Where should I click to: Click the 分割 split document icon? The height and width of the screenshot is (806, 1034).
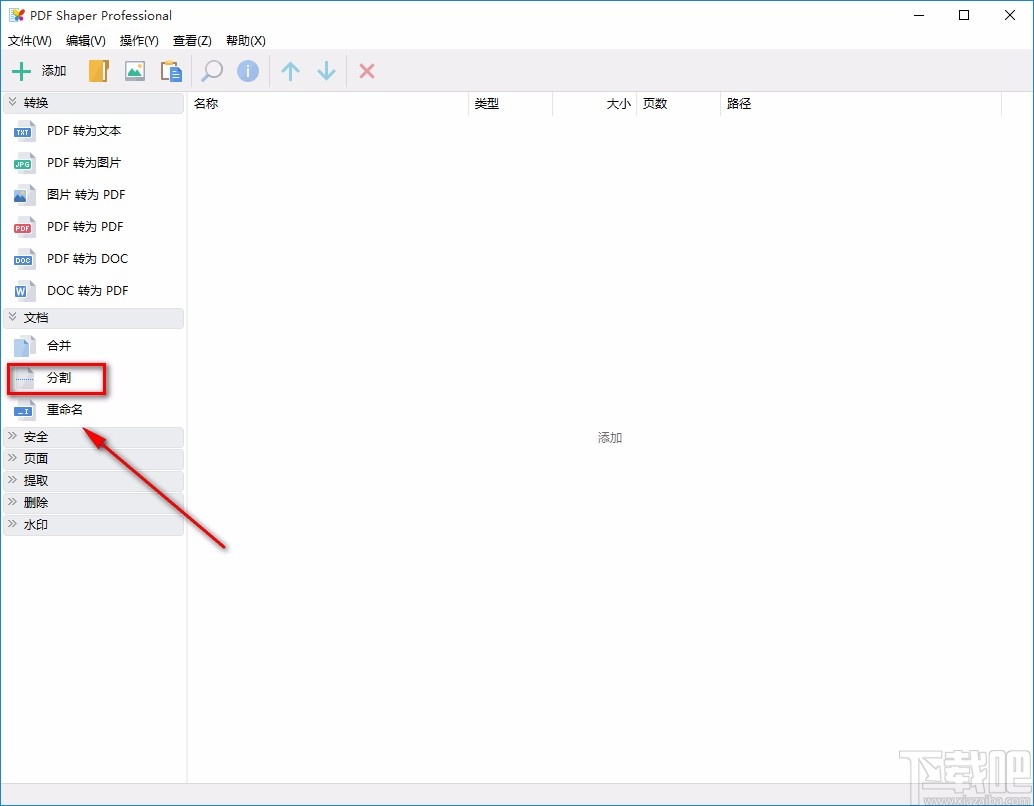pos(24,378)
